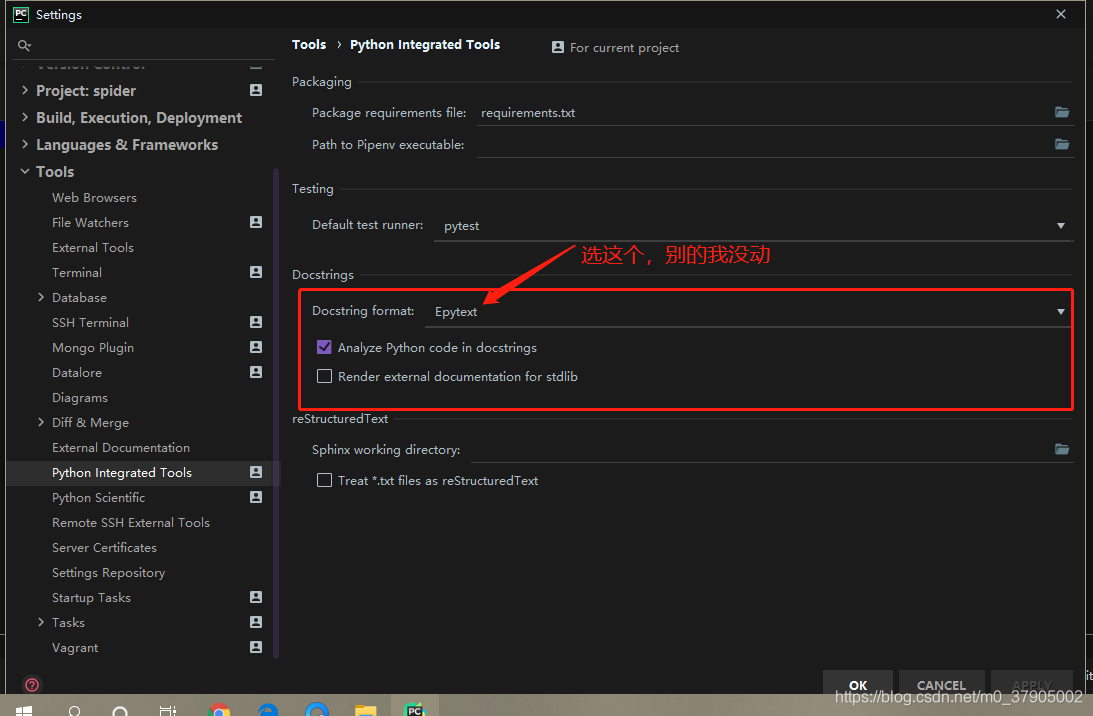Click the settings tree vertical scrollbar
Viewport: 1093px width, 716px height.
[x=276, y=413]
